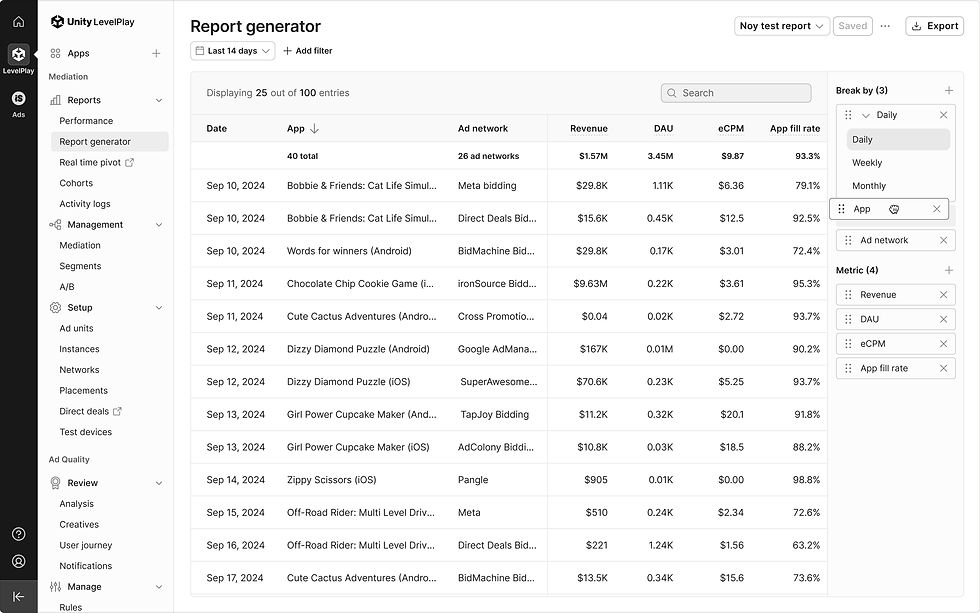Open Direct deals link in sidebar

tap(90, 411)
